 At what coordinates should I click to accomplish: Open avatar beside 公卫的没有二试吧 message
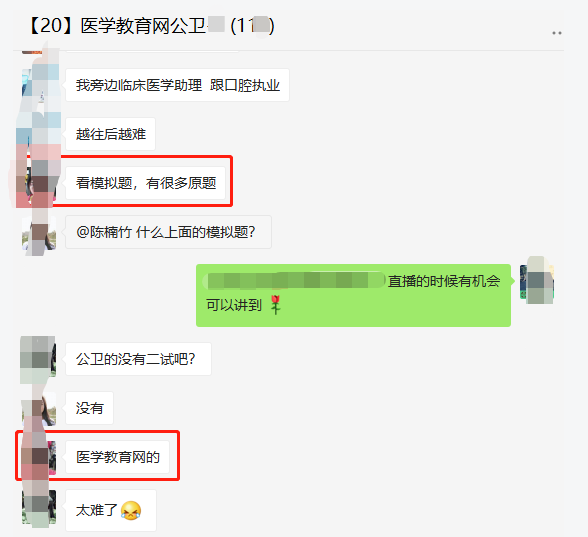[39, 359]
